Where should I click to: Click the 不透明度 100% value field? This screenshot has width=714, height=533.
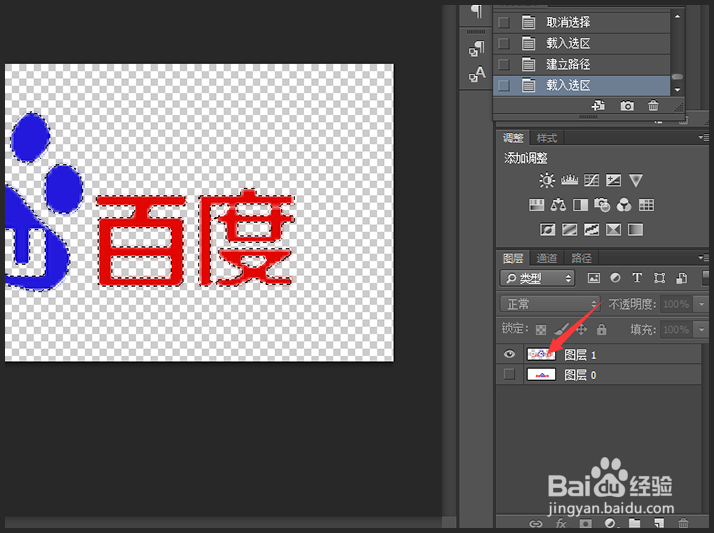(677, 304)
